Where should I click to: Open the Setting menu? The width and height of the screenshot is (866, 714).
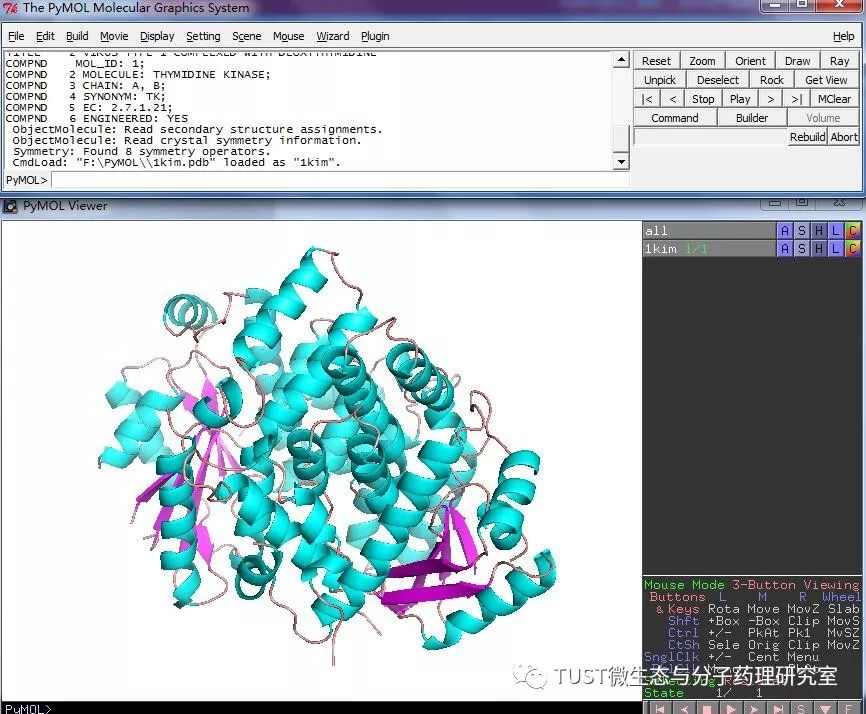coord(203,36)
